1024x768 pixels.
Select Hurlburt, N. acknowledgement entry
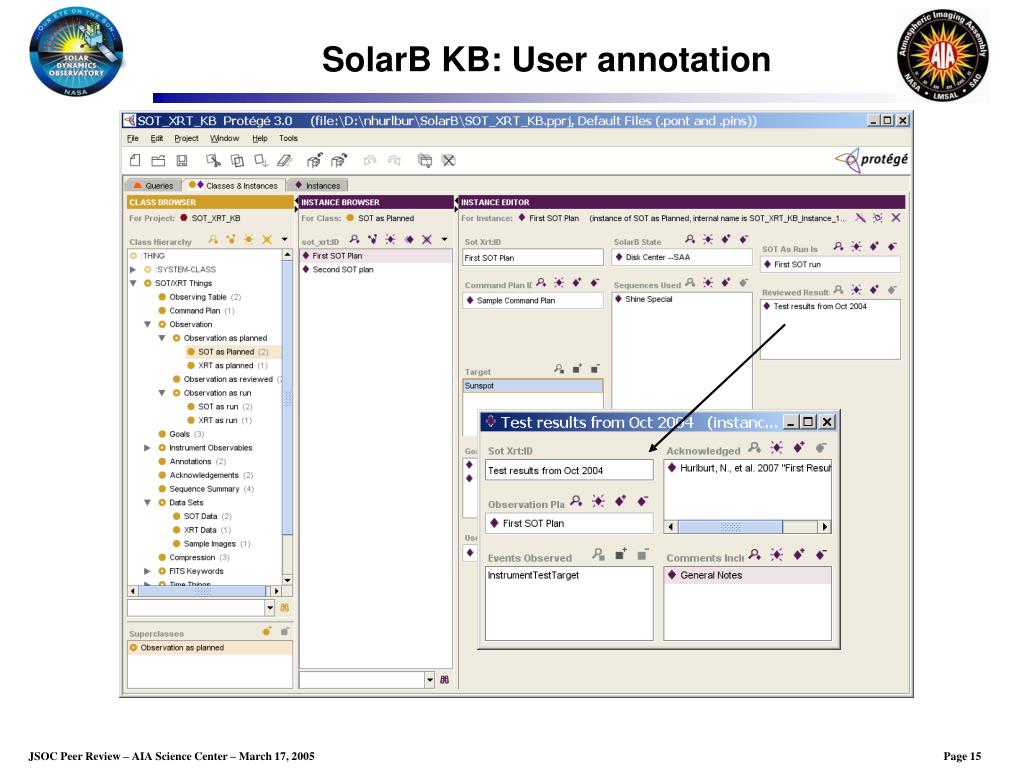click(748, 468)
